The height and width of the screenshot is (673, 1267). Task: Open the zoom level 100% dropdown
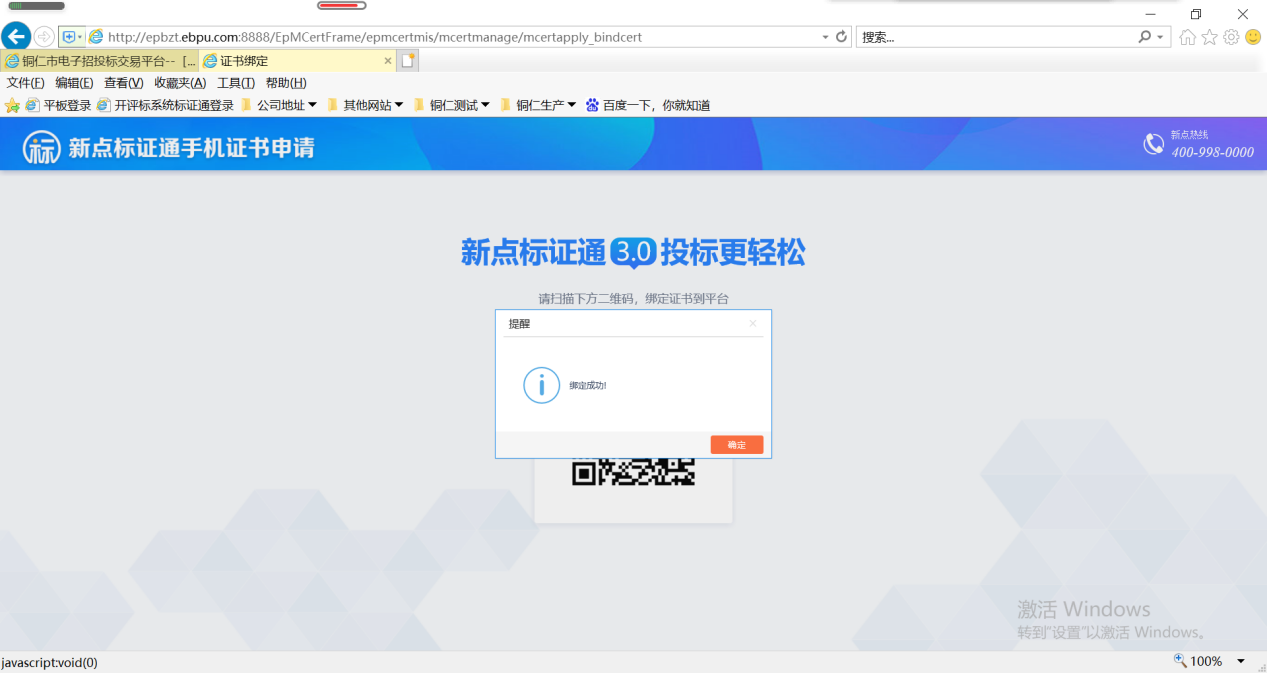coord(1241,661)
